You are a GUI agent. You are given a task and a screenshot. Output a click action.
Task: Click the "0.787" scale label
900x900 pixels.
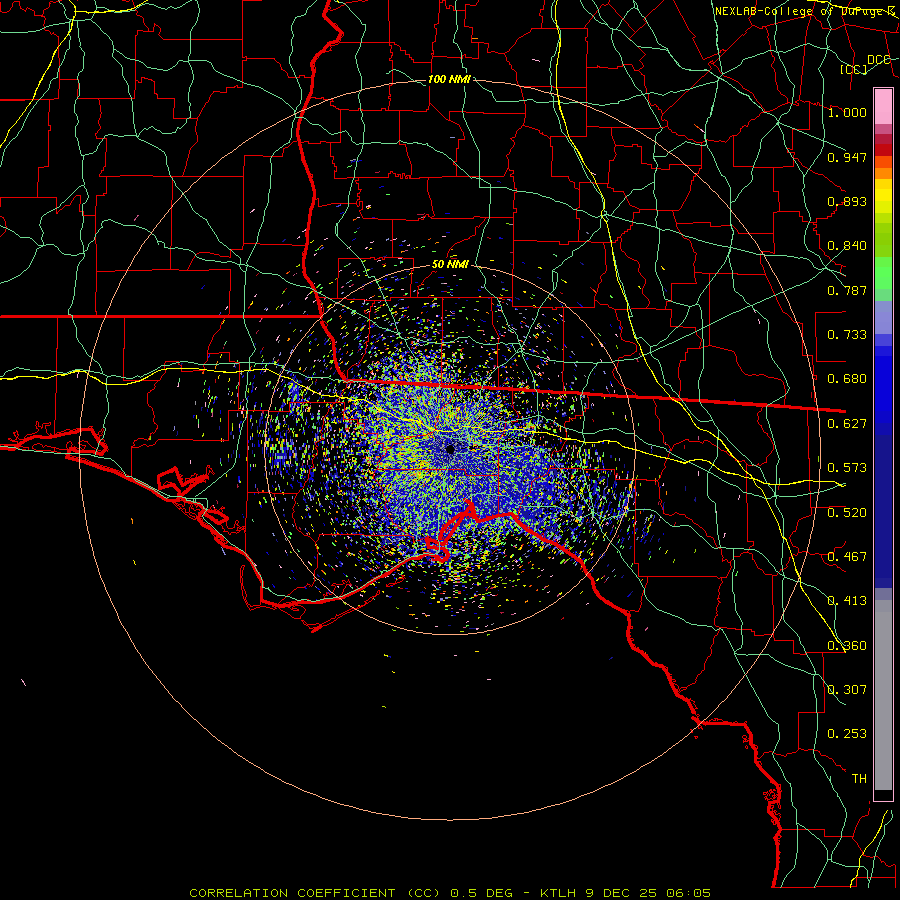click(x=847, y=290)
